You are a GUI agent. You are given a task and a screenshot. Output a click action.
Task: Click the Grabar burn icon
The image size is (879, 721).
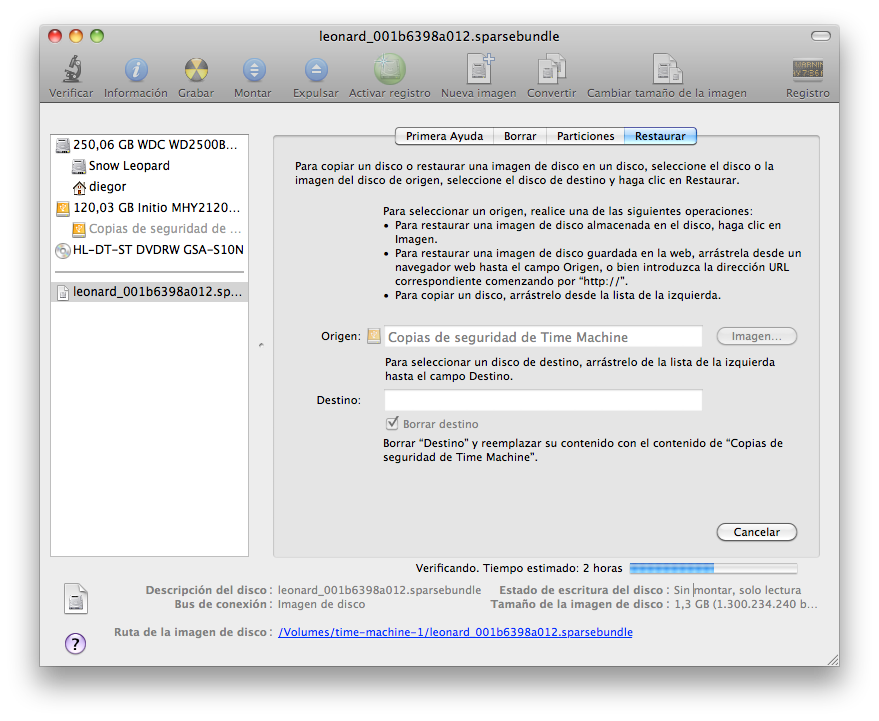pos(196,70)
